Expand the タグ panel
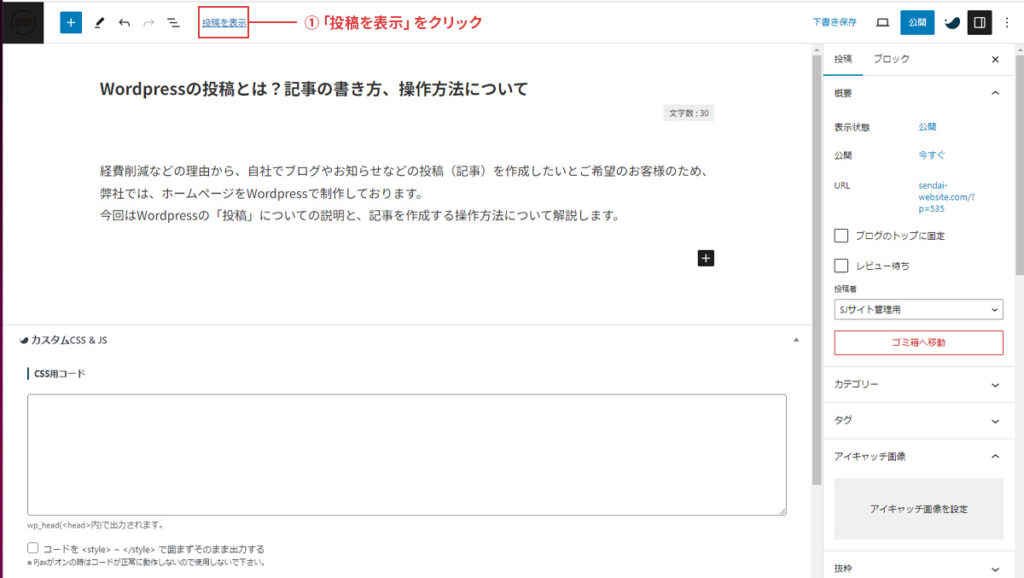Viewport: 1024px width, 578px height. point(918,420)
